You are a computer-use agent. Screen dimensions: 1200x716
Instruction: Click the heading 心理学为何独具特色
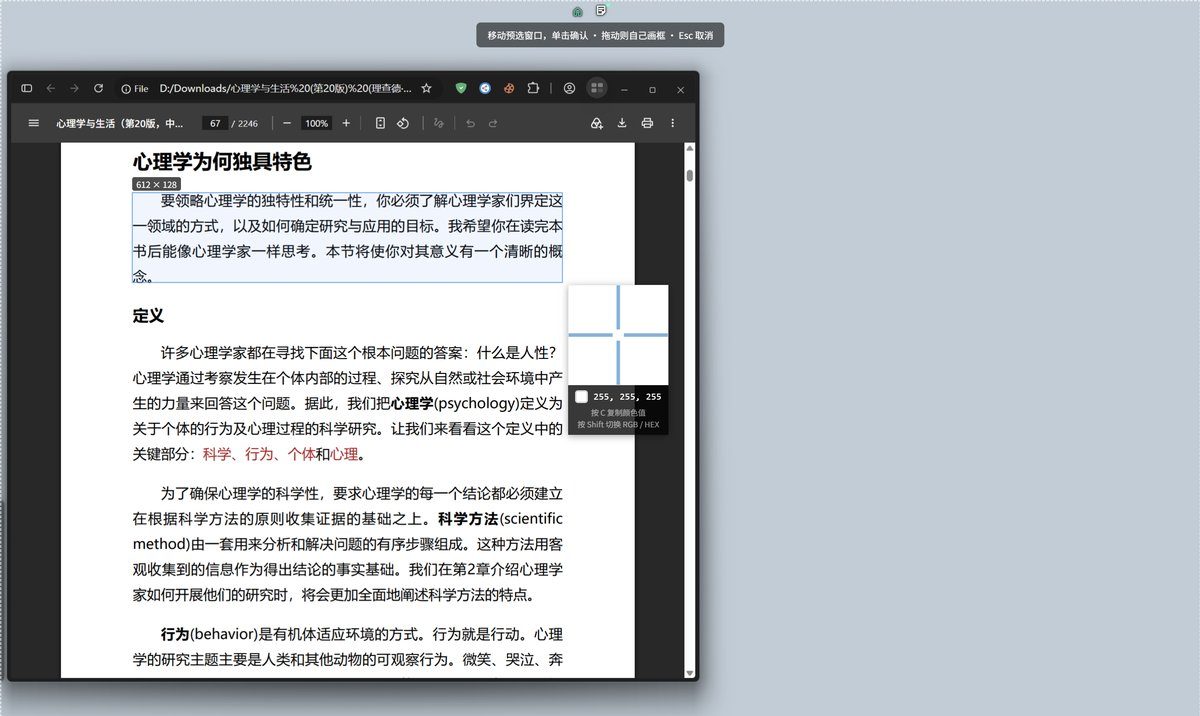(222, 162)
